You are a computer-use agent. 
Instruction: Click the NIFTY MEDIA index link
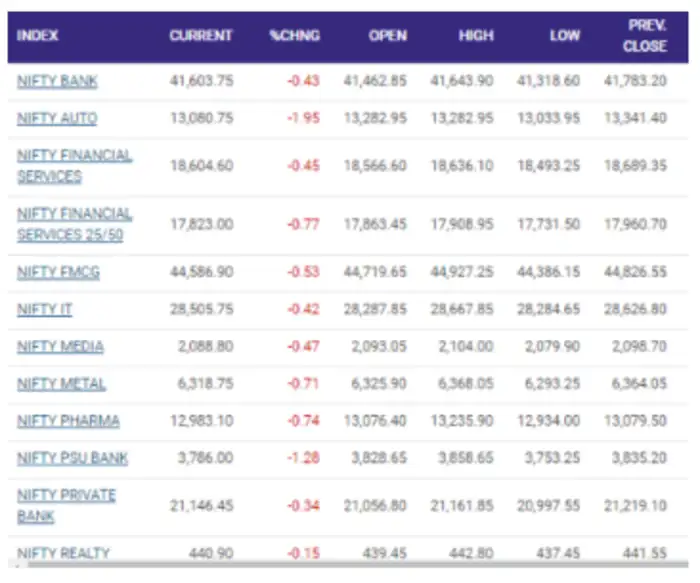[60, 347]
